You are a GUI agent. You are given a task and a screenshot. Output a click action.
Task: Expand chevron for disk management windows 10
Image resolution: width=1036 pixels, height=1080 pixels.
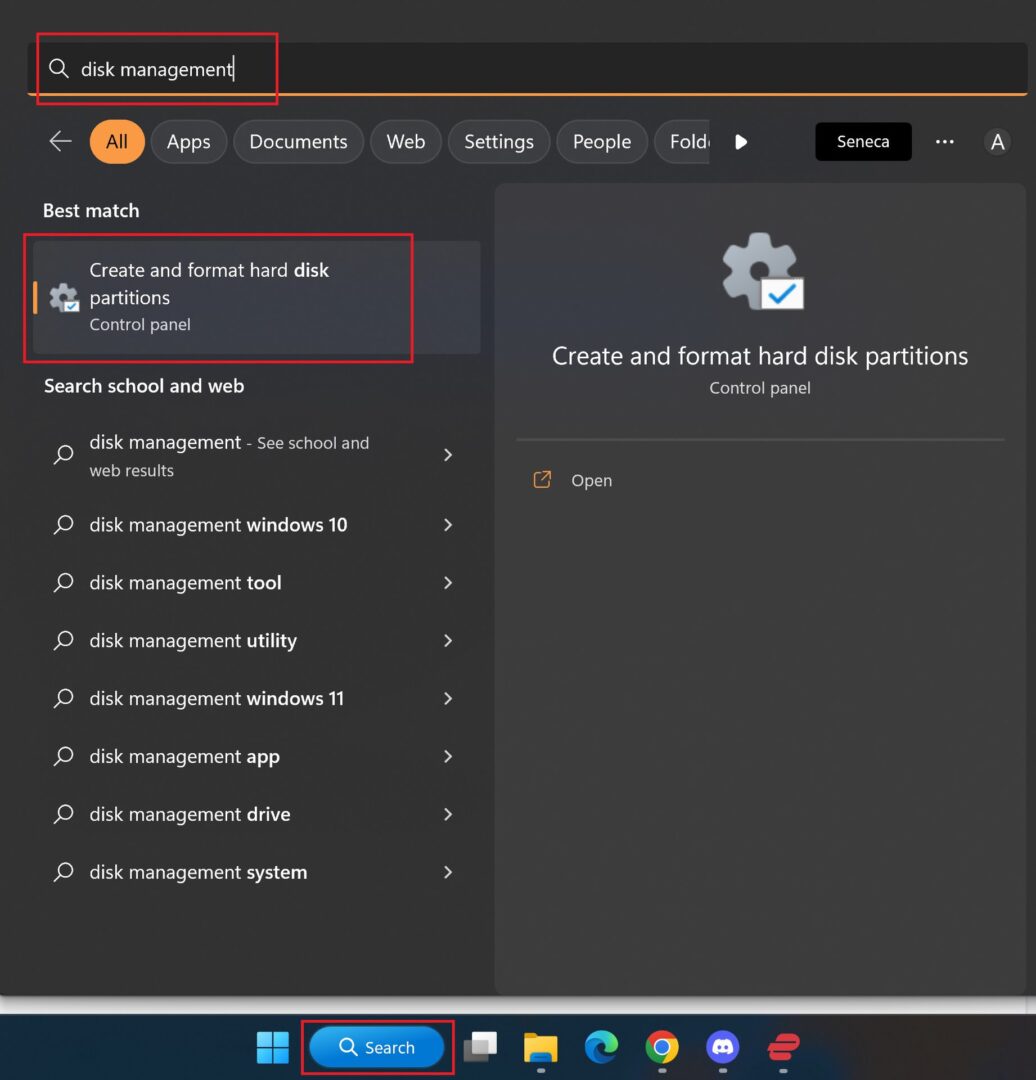[448, 525]
